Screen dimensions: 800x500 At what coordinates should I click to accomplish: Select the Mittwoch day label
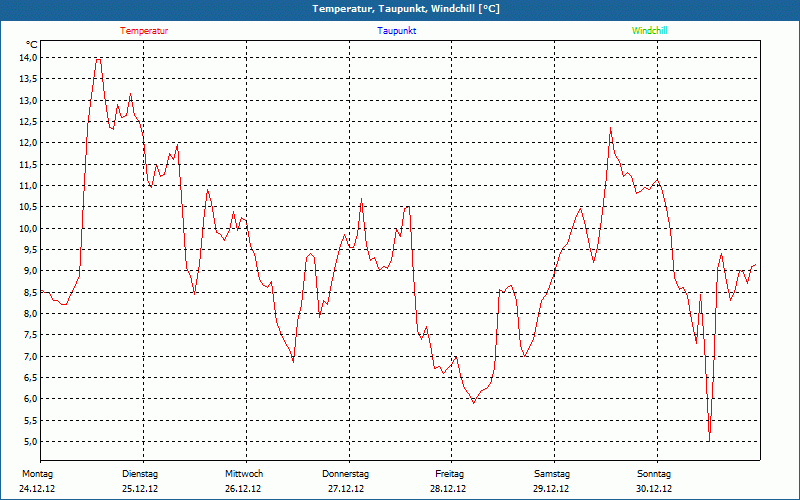click(x=244, y=474)
